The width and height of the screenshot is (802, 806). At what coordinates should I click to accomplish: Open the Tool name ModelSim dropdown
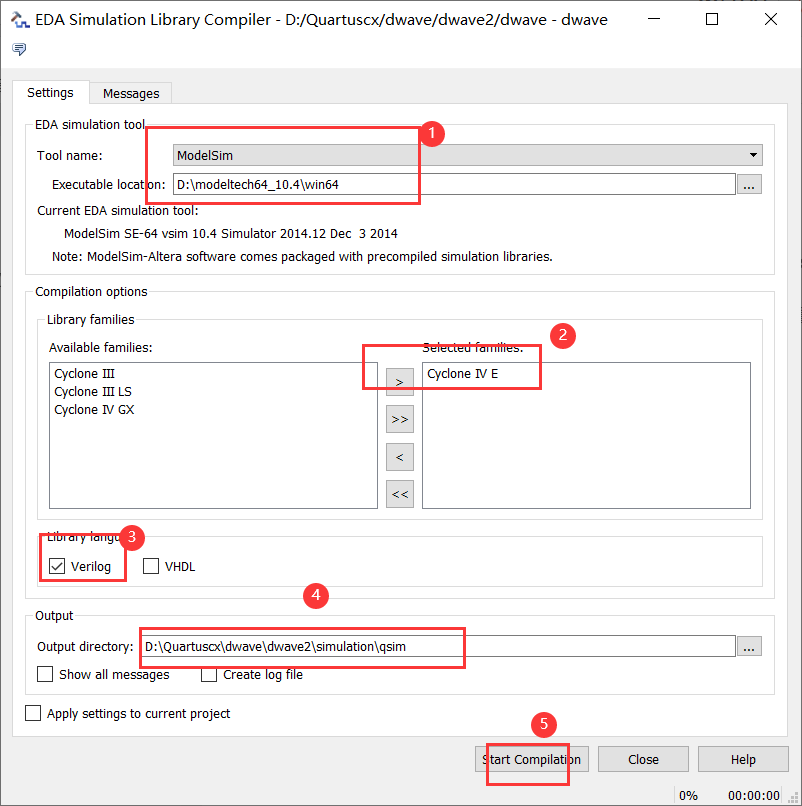point(467,155)
